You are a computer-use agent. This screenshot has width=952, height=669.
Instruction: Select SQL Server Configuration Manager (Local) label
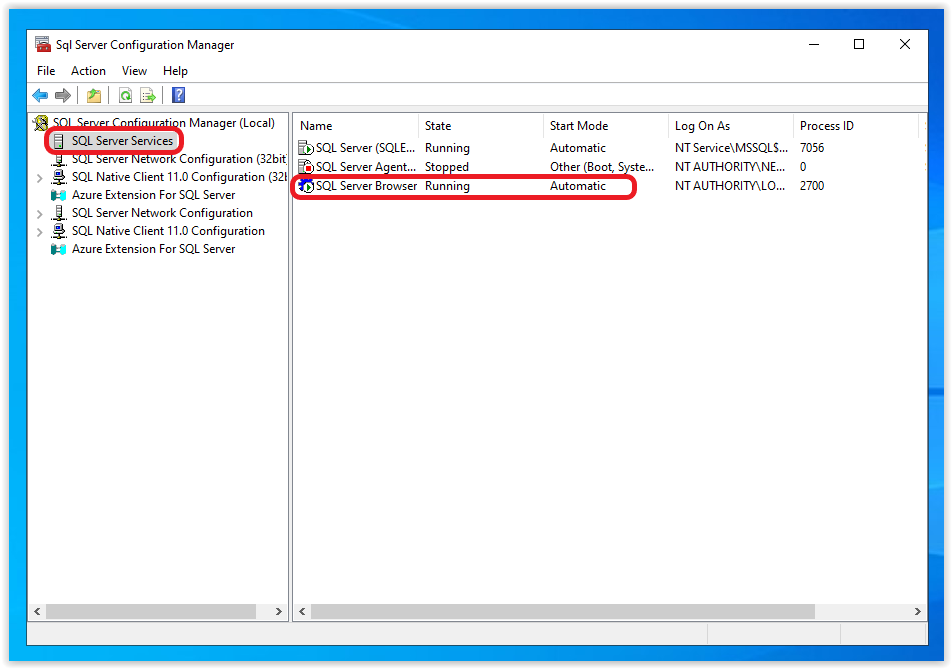(x=163, y=123)
